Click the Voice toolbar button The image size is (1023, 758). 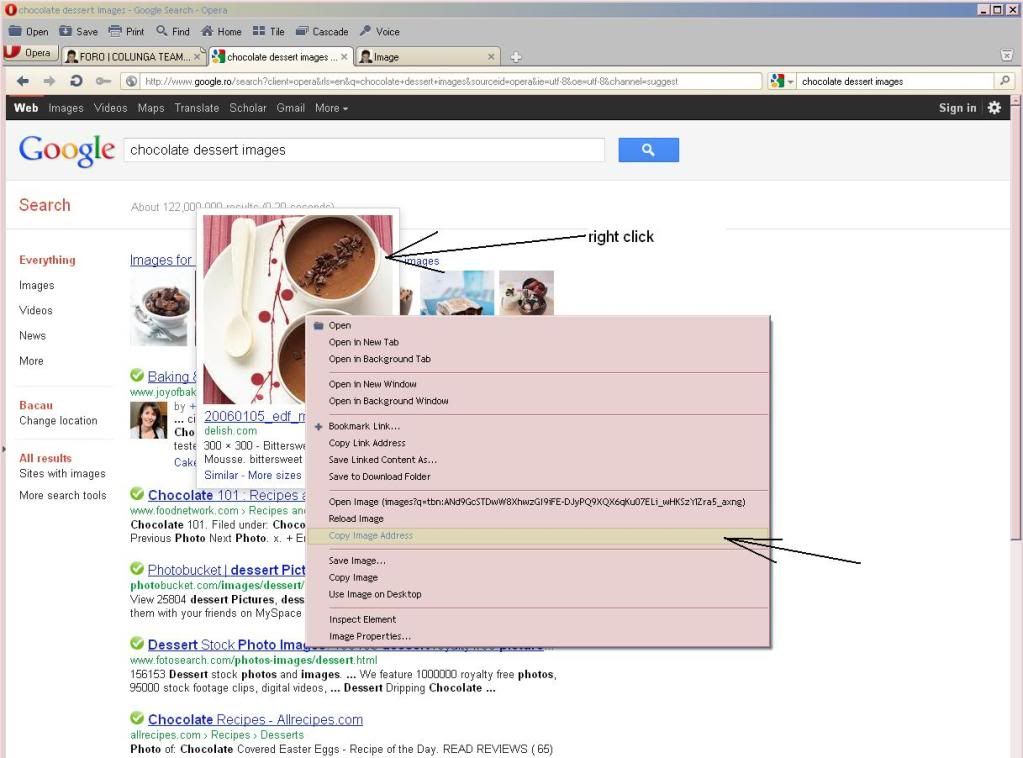[379, 31]
